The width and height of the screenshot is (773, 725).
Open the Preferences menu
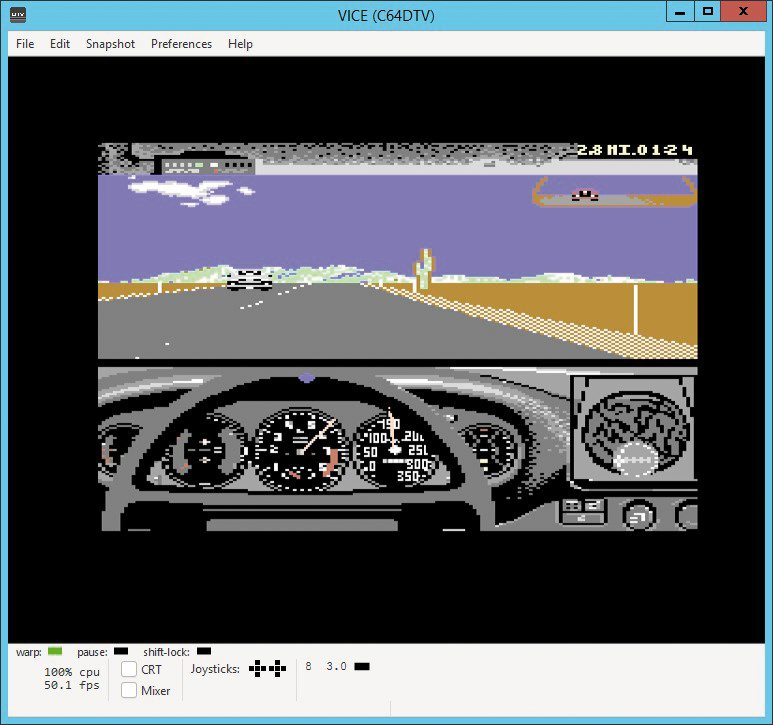181,44
